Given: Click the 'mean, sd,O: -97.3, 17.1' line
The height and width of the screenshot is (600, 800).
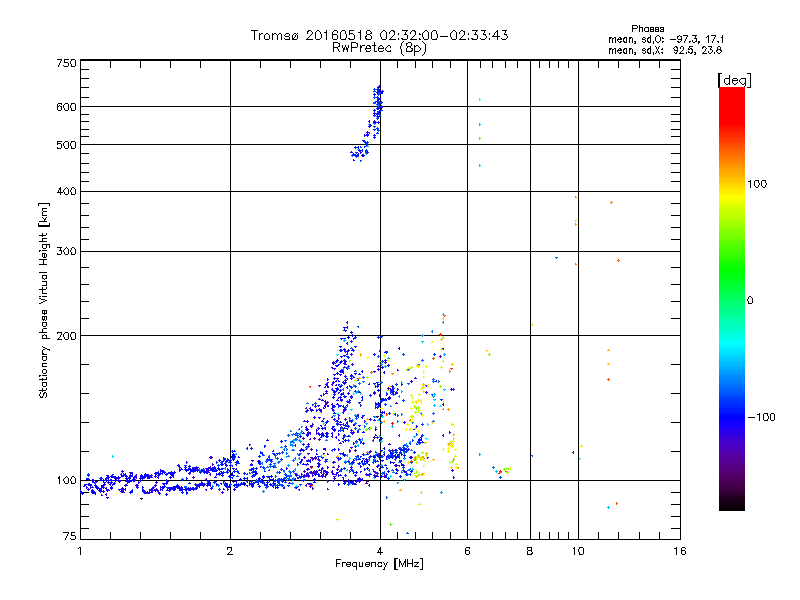Looking at the screenshot, I should pyautogui.click(x=666, y=39).
